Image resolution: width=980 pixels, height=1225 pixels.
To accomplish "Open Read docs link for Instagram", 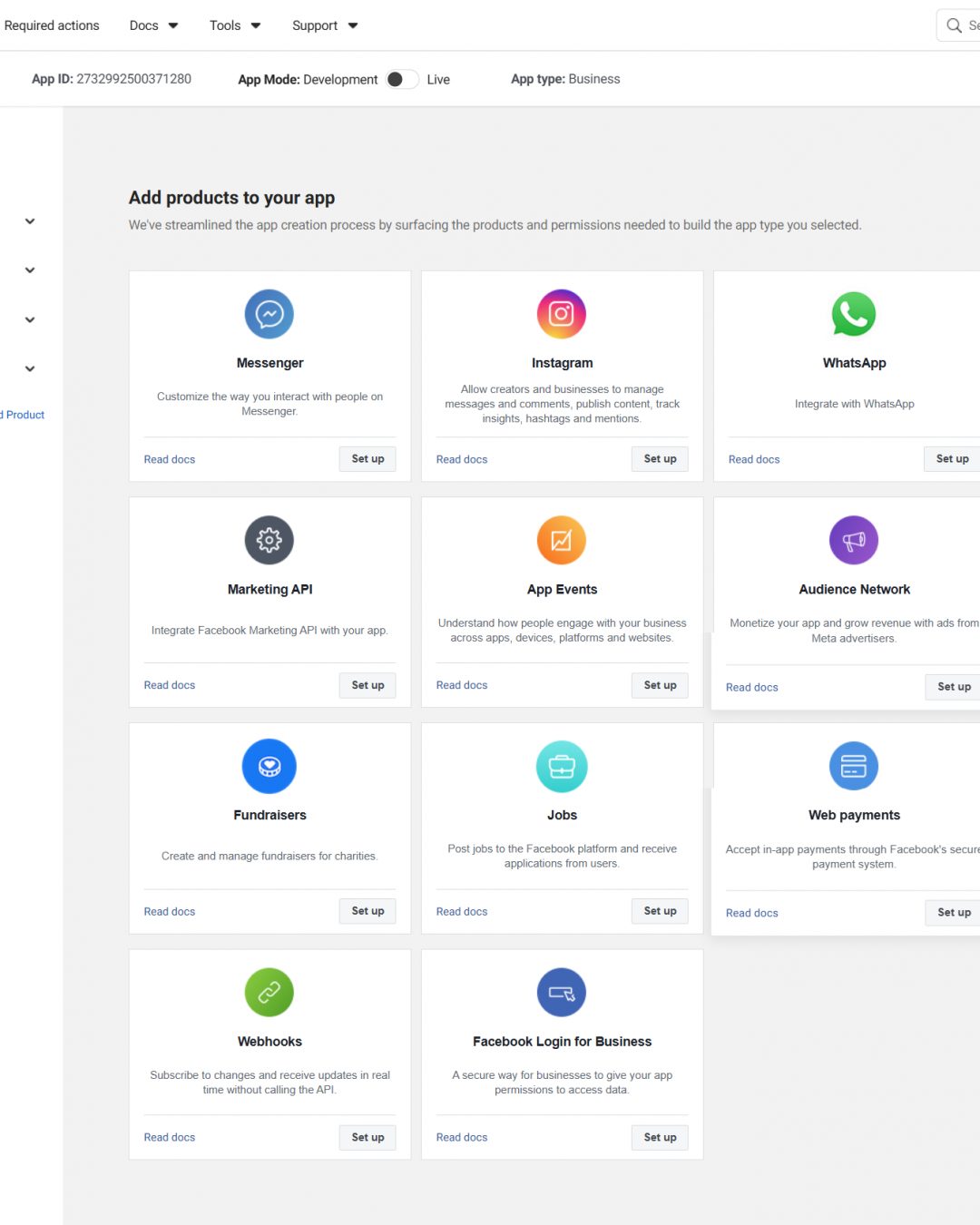I will tap(462, 459).
